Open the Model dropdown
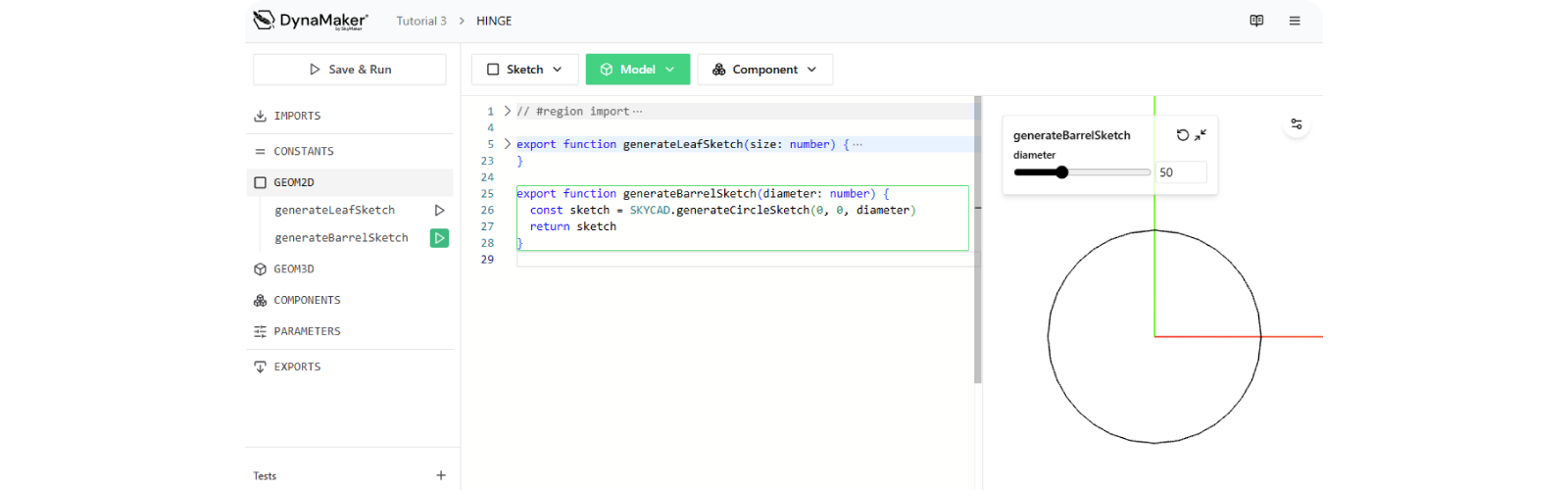This screenshot has height=490, width=1568. (638, 70)
